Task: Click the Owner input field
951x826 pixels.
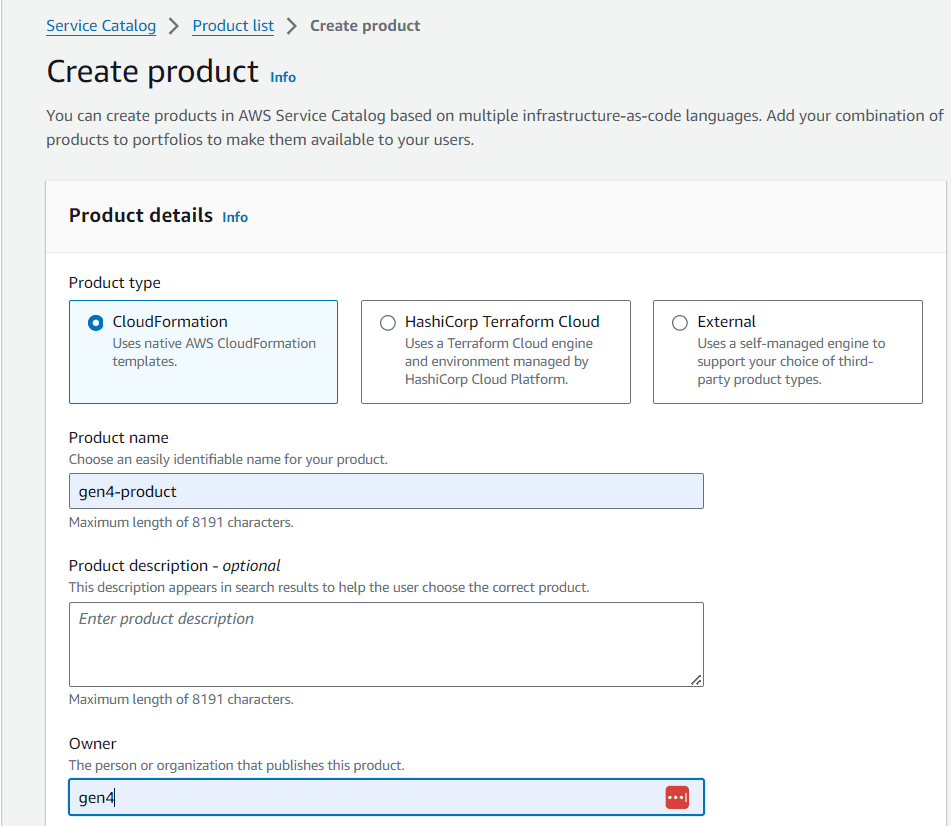Action: (386, 797)
